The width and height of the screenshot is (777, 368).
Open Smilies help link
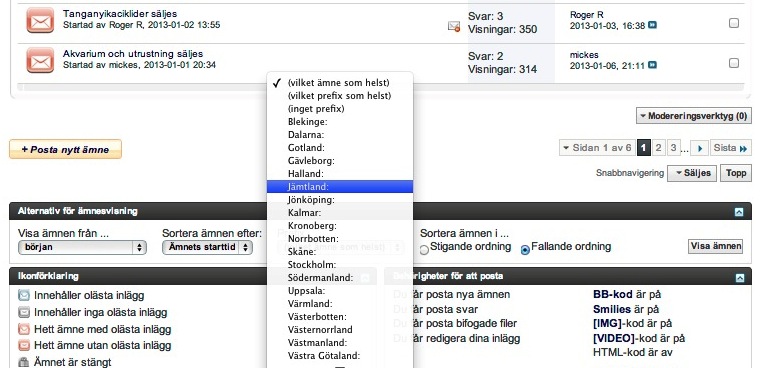point(612,310)
